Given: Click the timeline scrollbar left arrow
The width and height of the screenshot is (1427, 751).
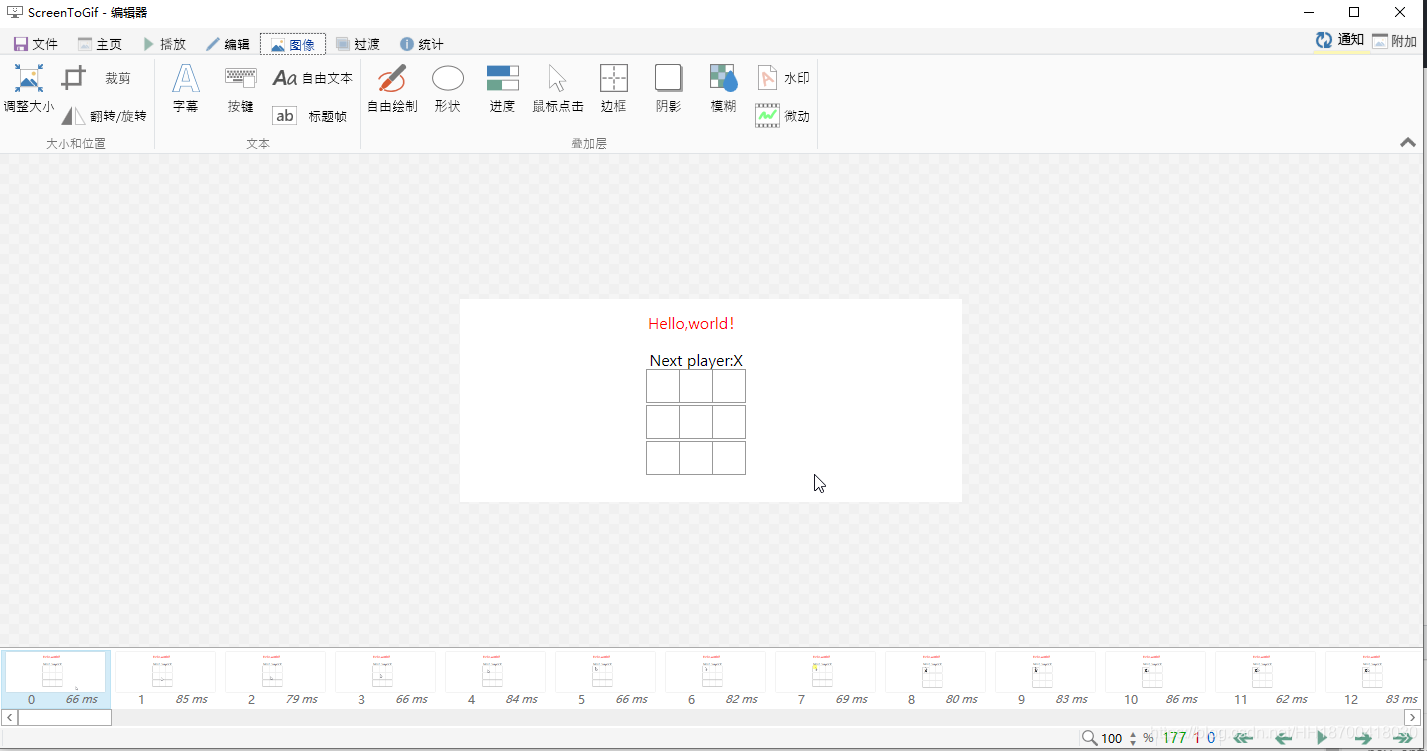Looking at the screenshot, I should (x=10, y=717).
